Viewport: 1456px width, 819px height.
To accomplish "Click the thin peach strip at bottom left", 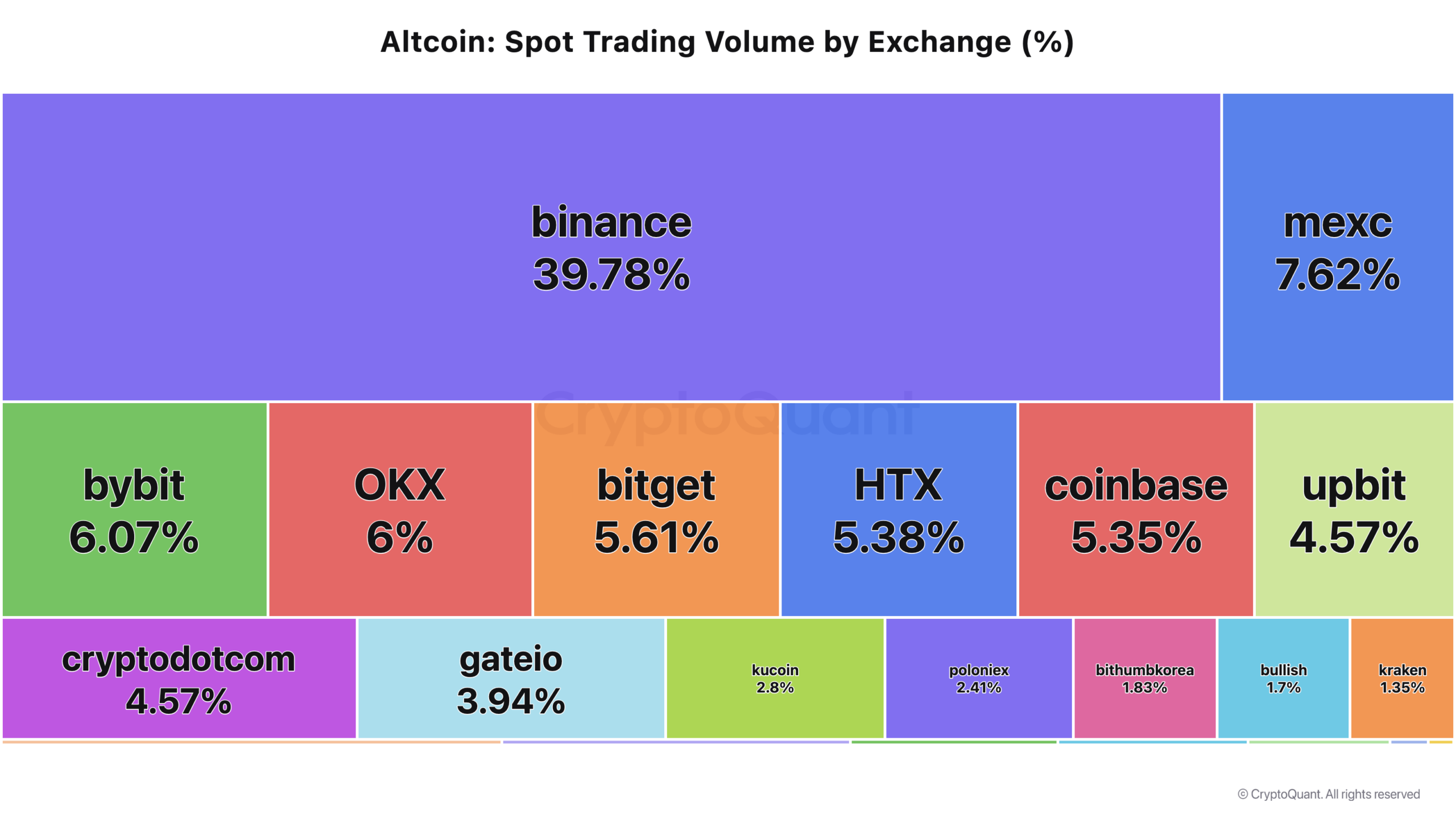I will [x=251, y=742].
